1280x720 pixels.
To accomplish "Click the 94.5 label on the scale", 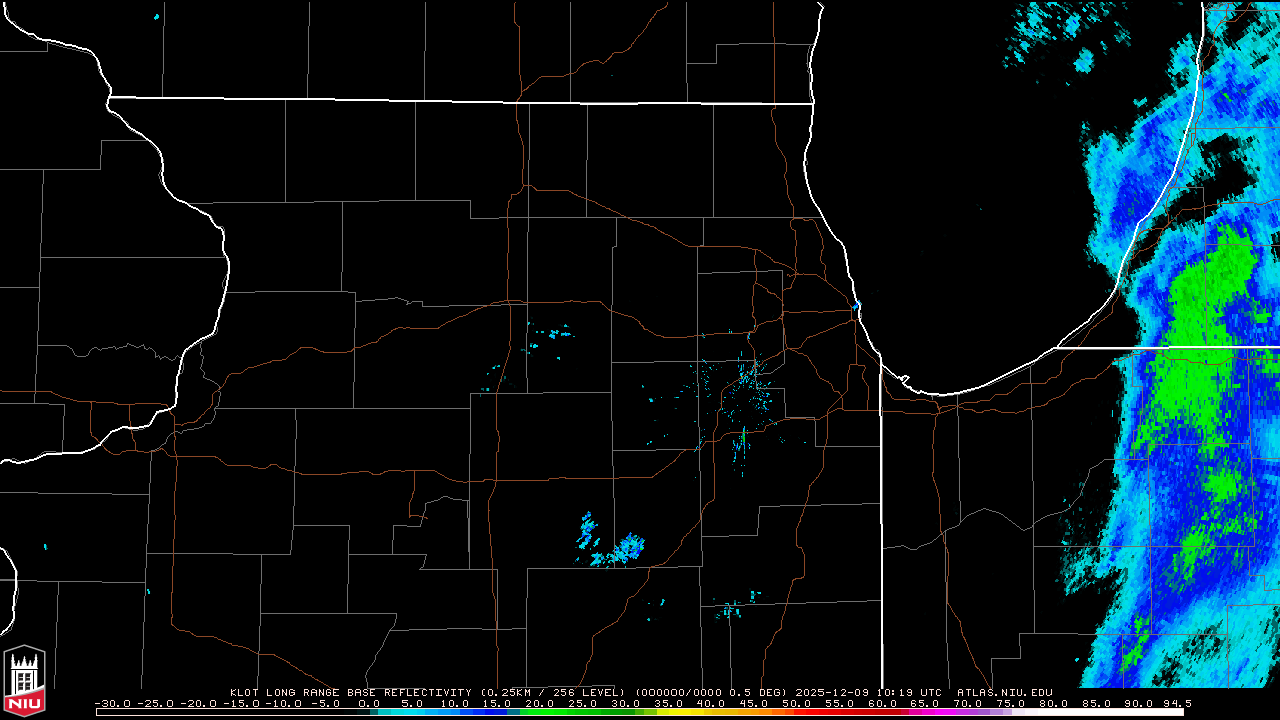I will [x=1176, y=703].
